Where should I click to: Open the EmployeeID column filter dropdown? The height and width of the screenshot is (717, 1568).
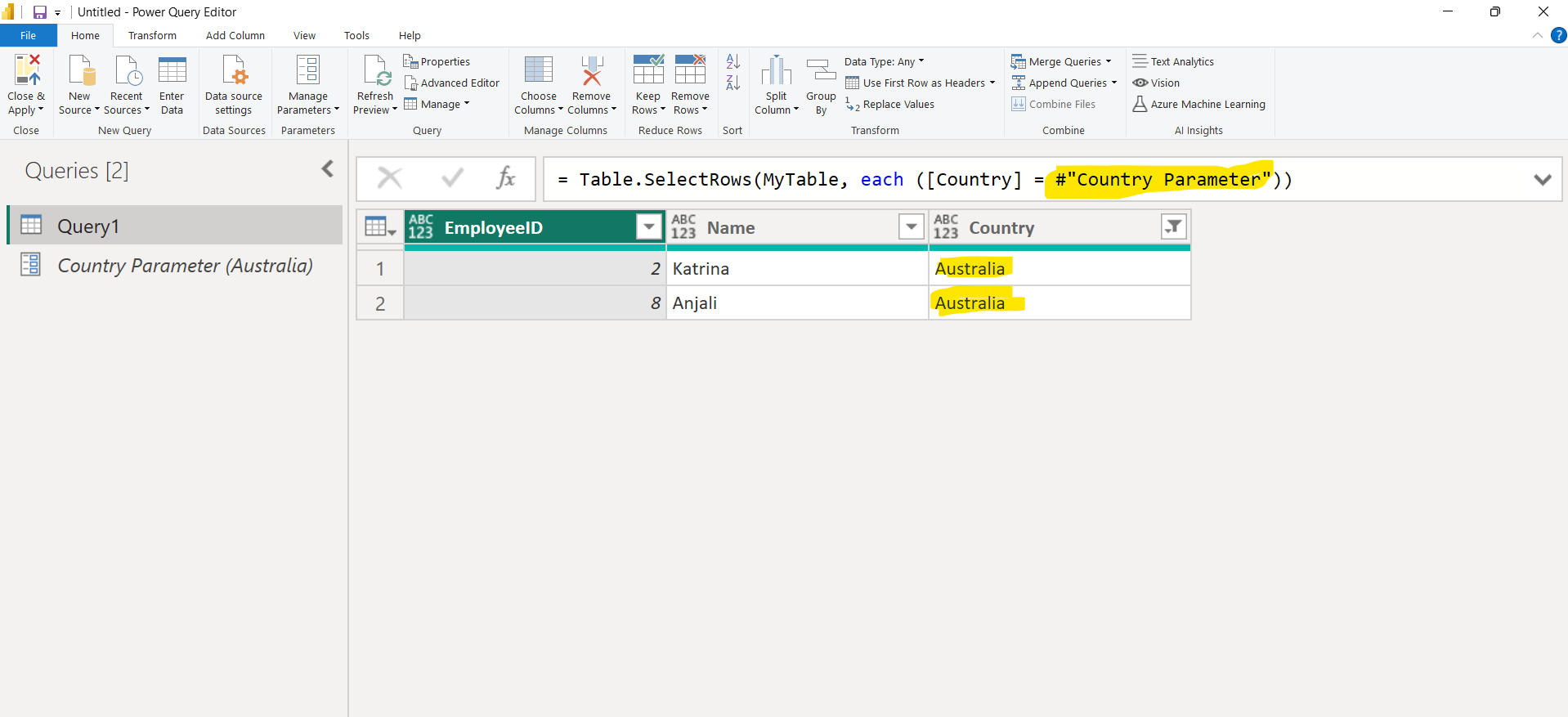[x=648, y=226]
